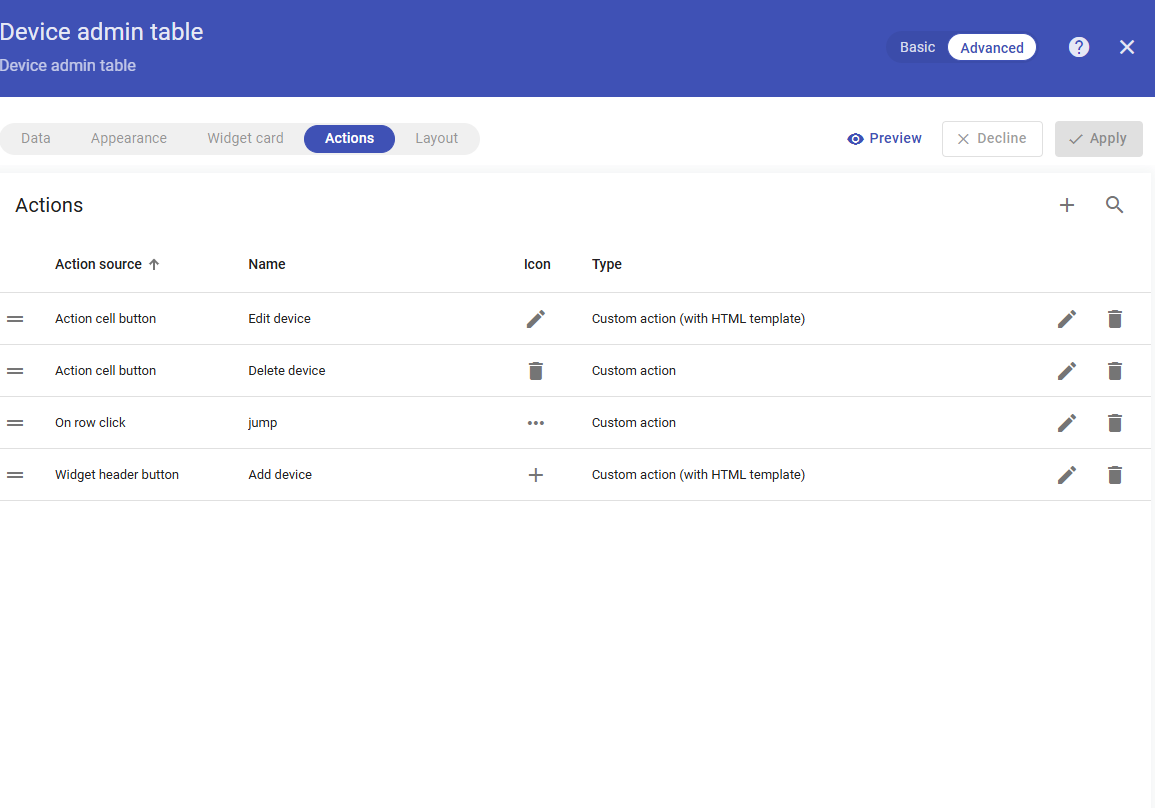The height and width of the screenshot is (808, 1155).
Task: Edit the 'Edit device' action row
Action: point(1067,319)
